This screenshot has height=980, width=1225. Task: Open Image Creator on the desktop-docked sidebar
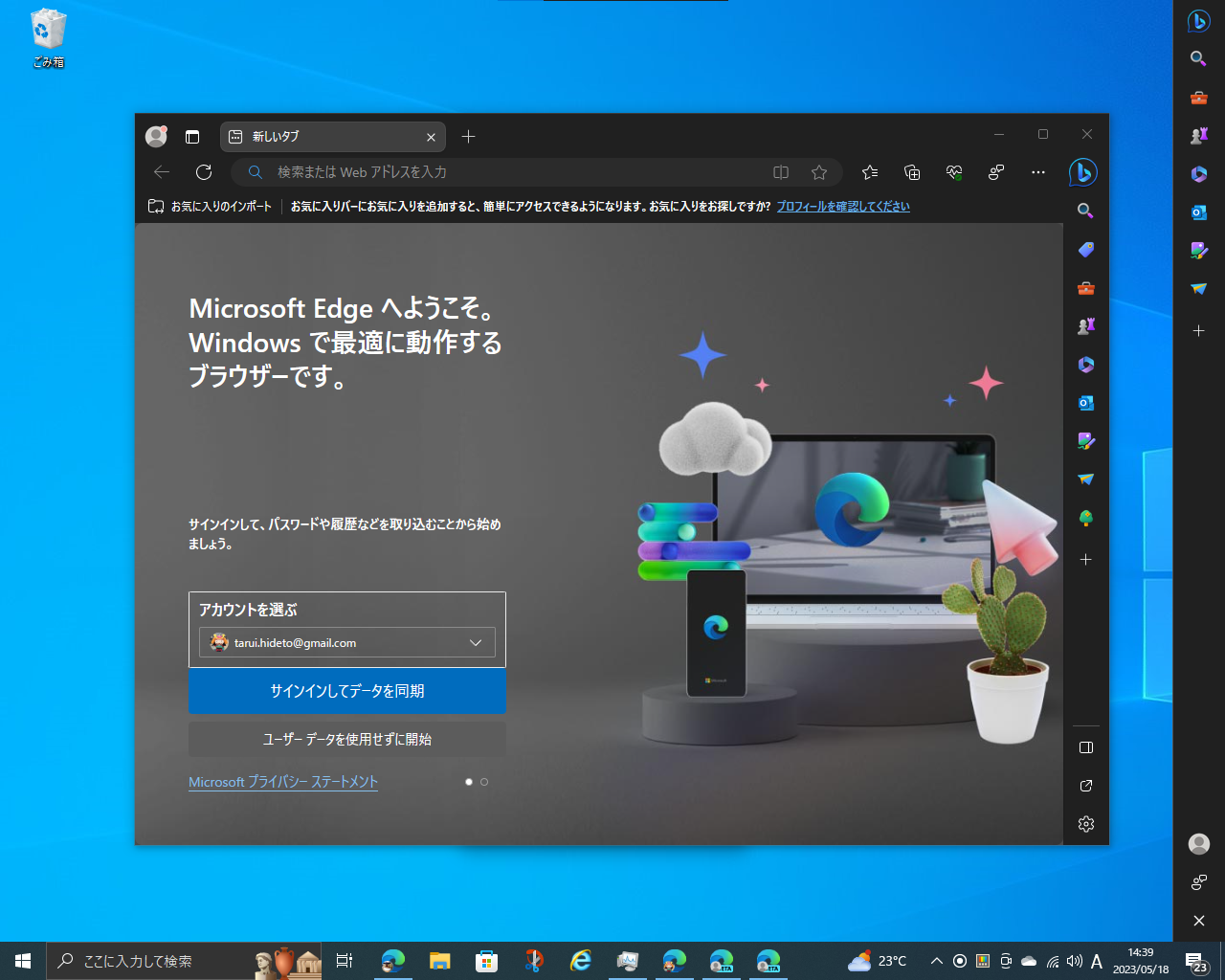tap(1198, 251)
